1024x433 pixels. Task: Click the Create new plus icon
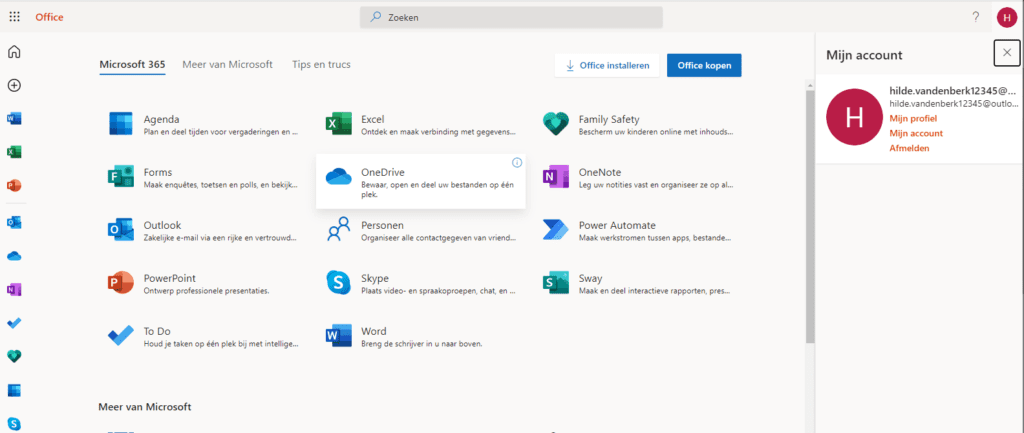(14, 86)
